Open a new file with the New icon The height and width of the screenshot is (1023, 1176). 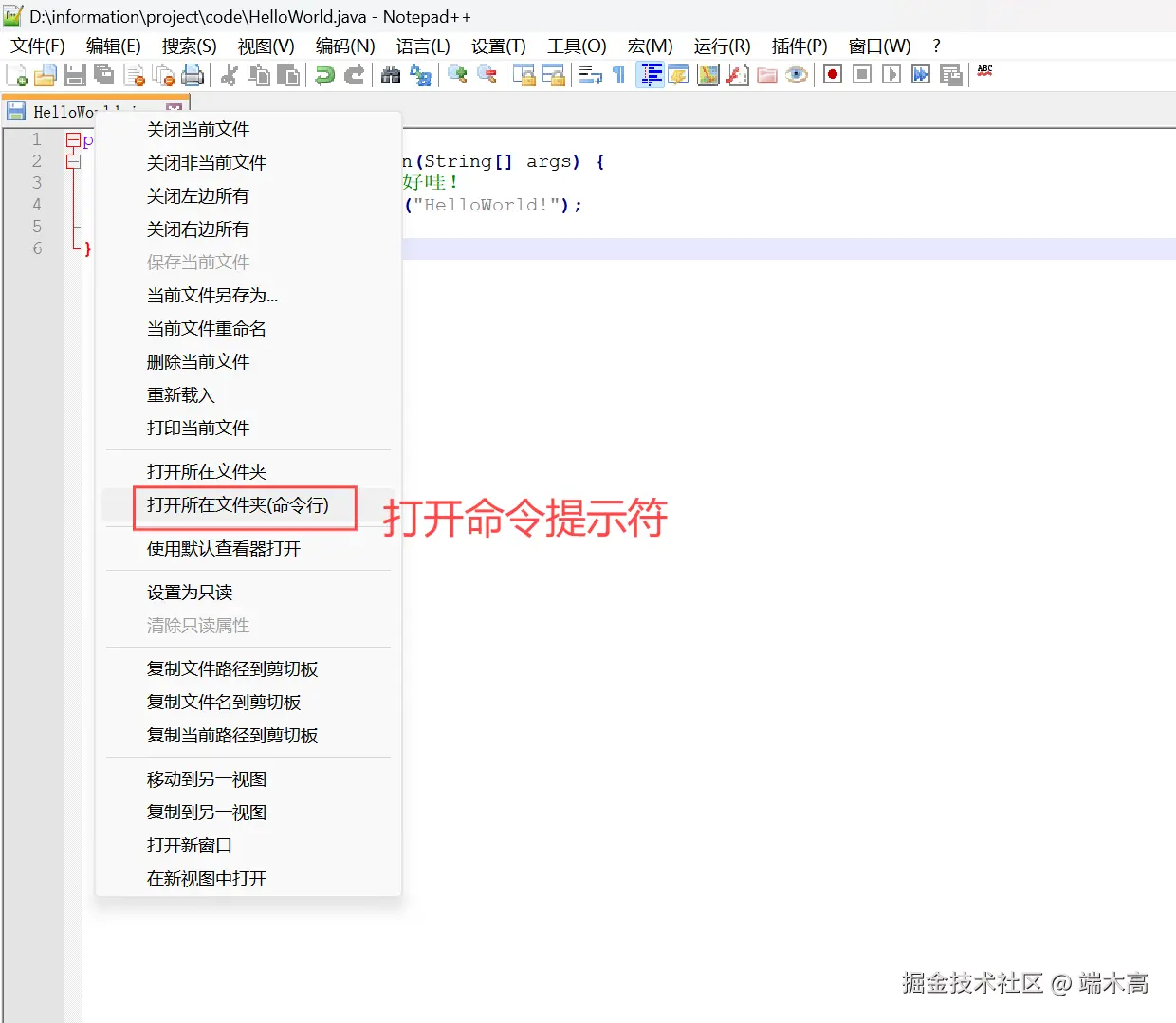[15, 75]
